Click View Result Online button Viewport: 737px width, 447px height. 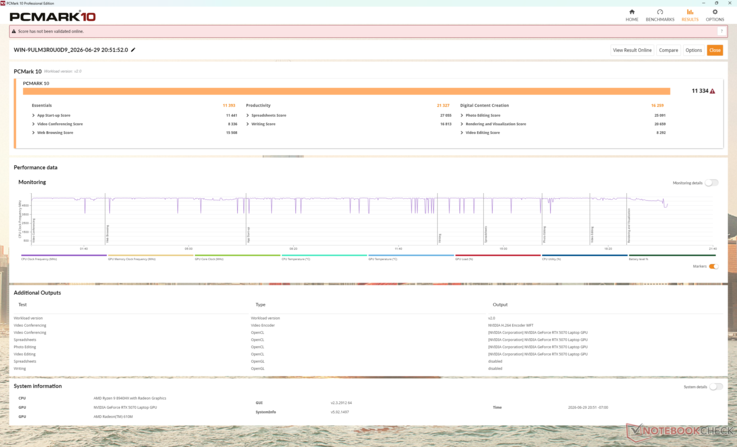tap(632, 50)
